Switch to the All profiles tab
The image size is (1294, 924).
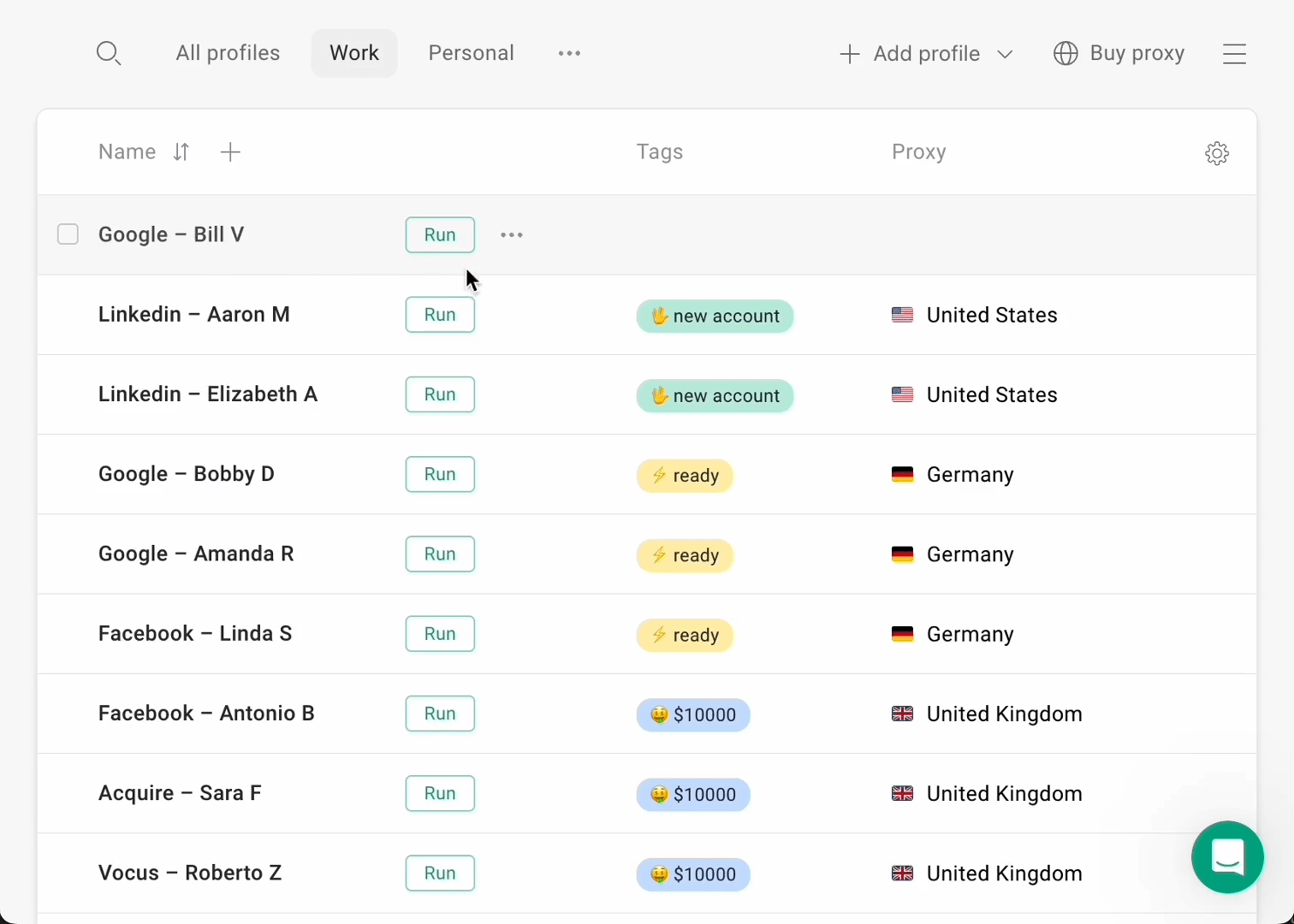pos(228,53)
